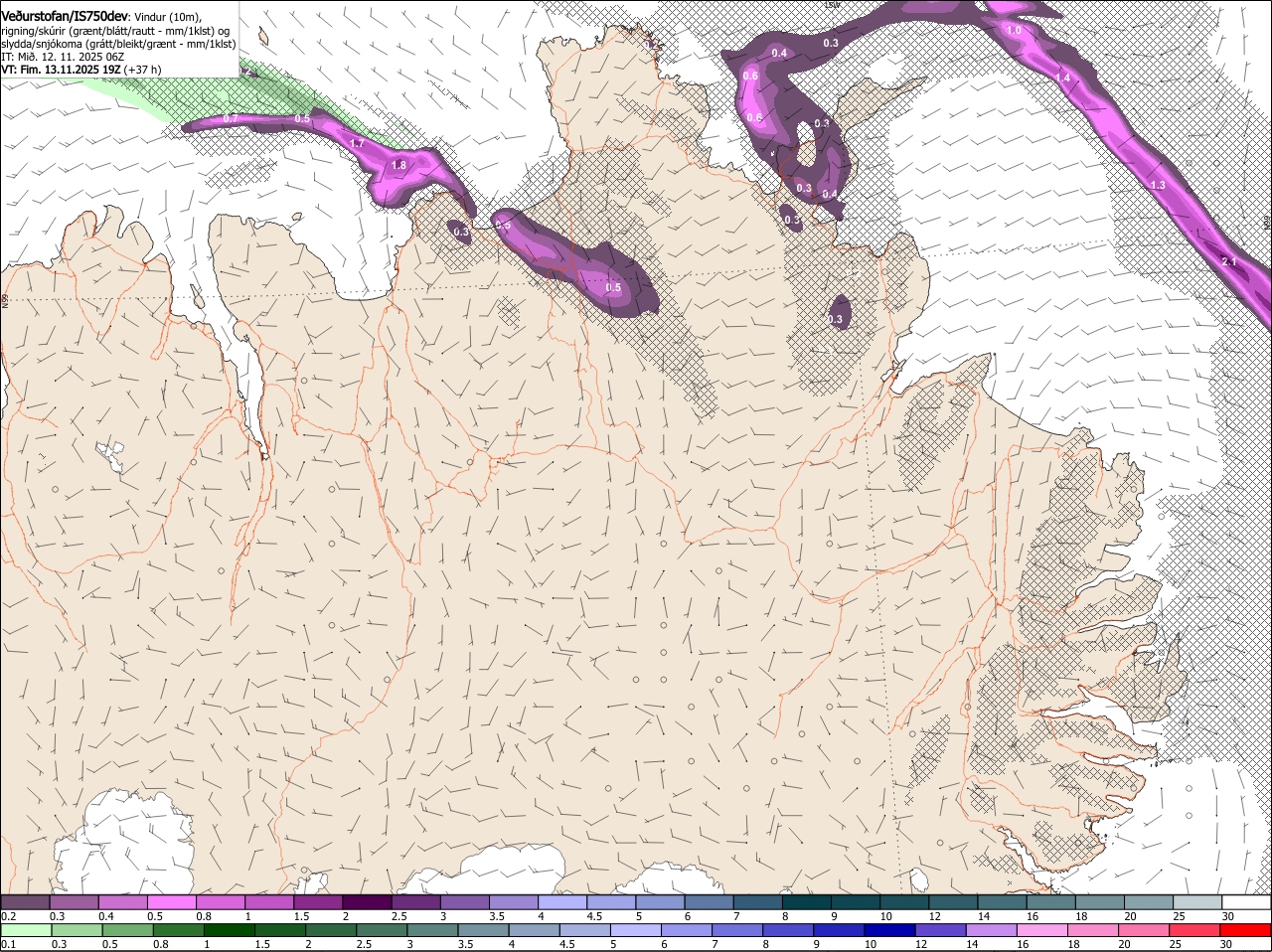Select the dark mauve 0.2 swatch in the upper legend
This screenshot has width=1272, height=952.
(25, 902)
